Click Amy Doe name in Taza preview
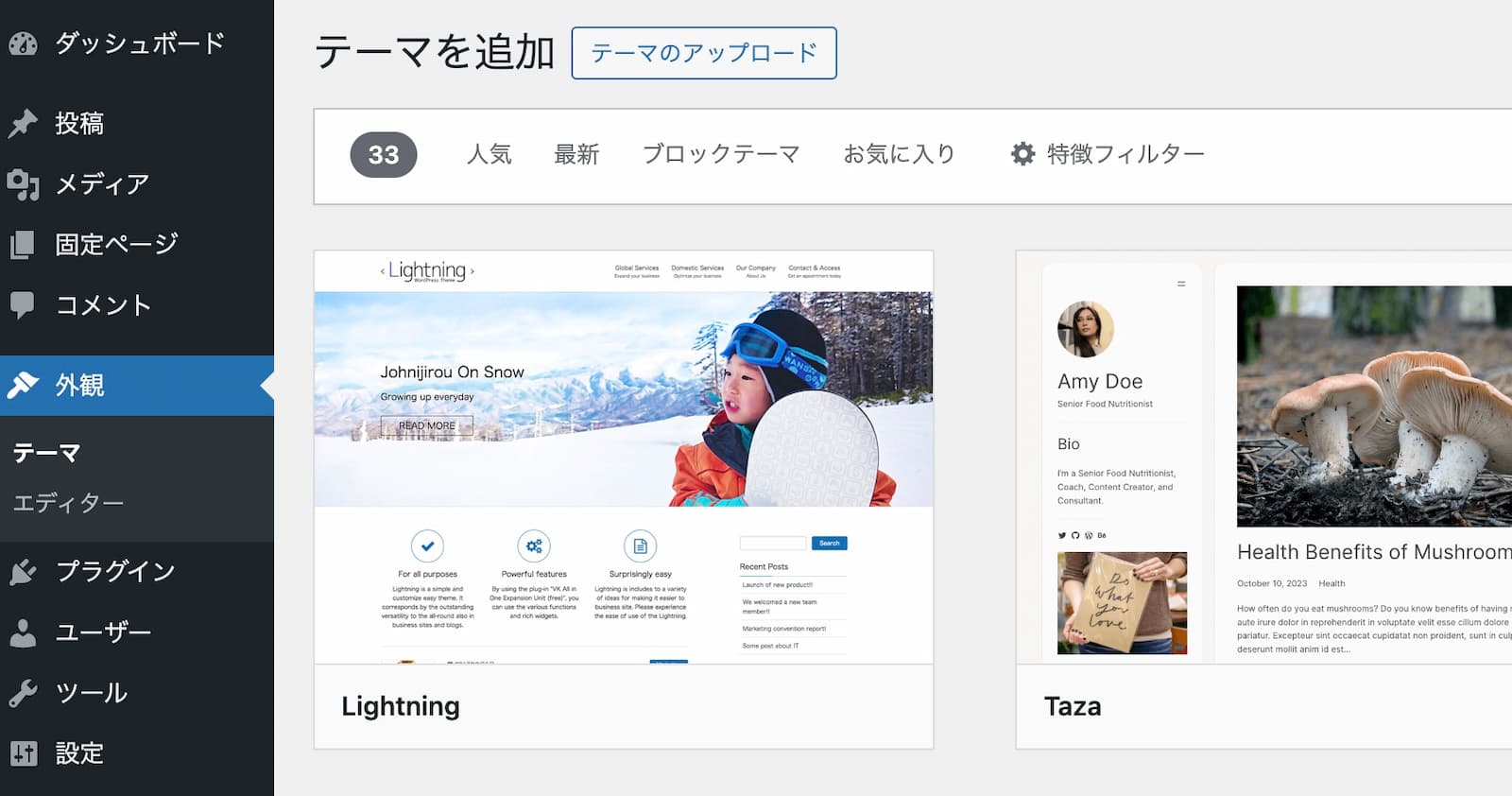Viewport: 1512px width, 796px height. point(1100,381)
